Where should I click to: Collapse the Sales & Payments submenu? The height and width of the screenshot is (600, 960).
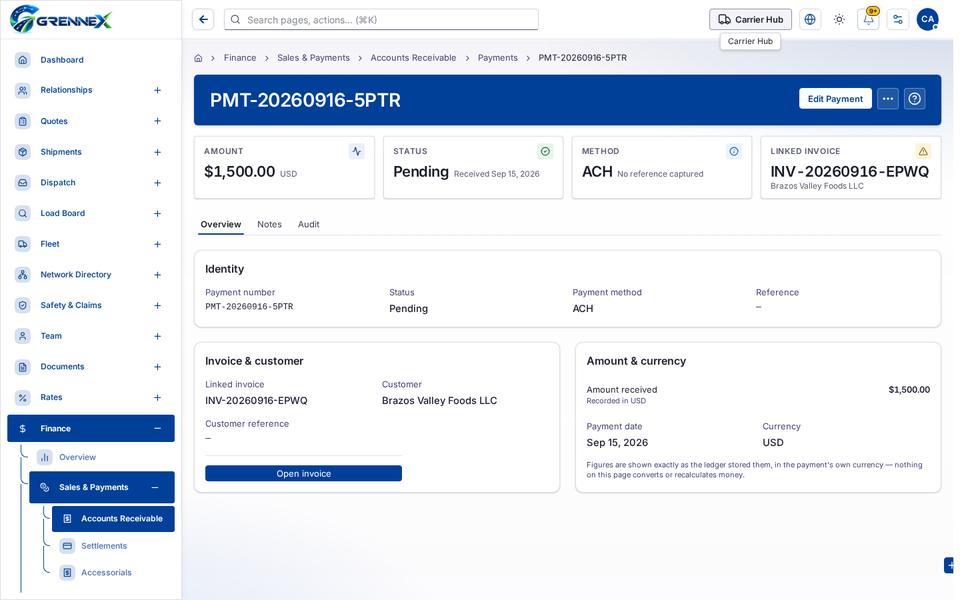[x=155, y=487]
